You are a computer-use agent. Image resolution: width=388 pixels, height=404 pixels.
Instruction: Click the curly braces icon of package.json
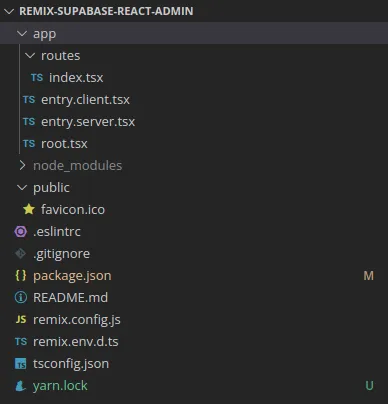pos(21,276)
